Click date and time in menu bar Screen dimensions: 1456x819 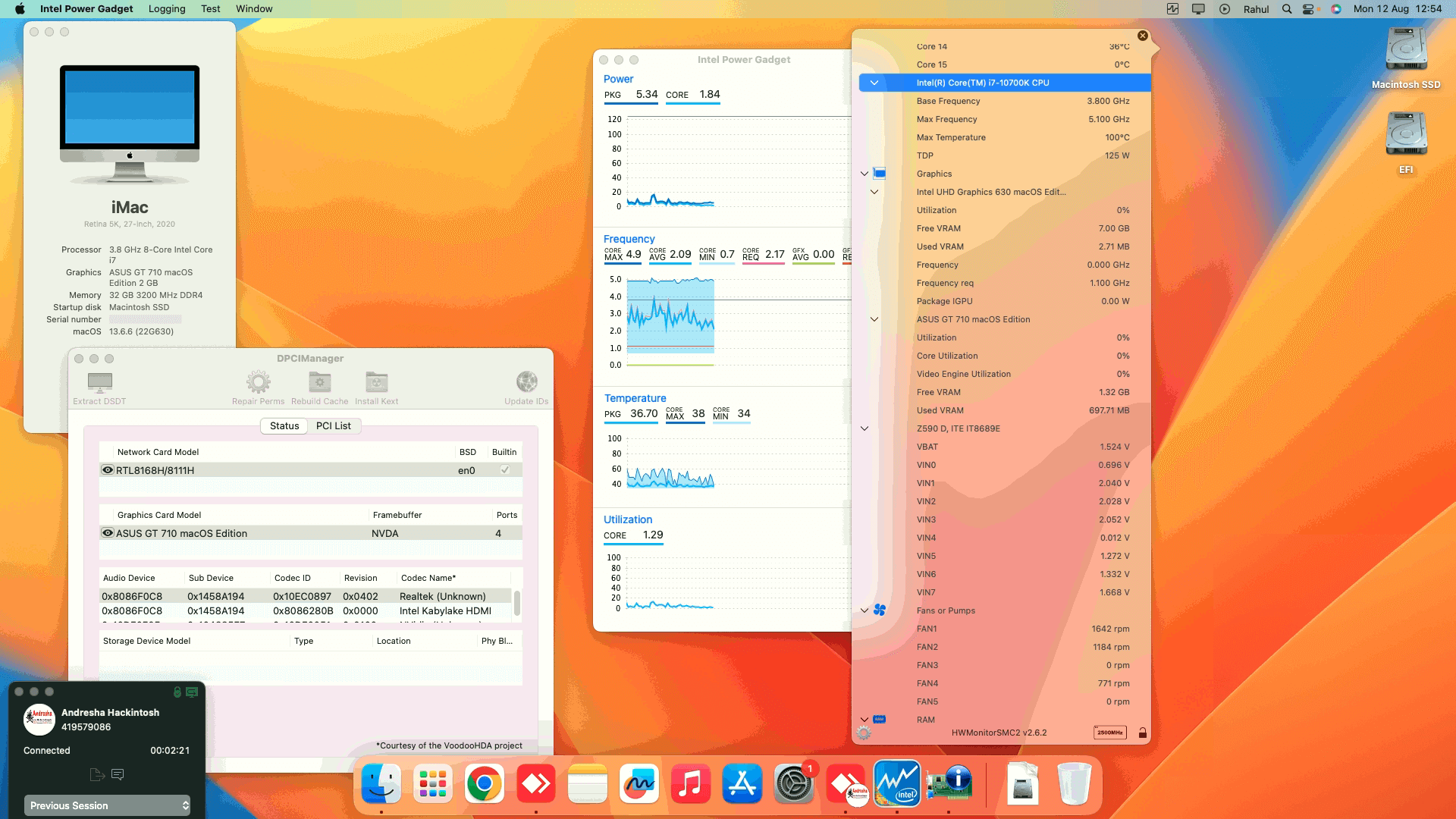1398,9
